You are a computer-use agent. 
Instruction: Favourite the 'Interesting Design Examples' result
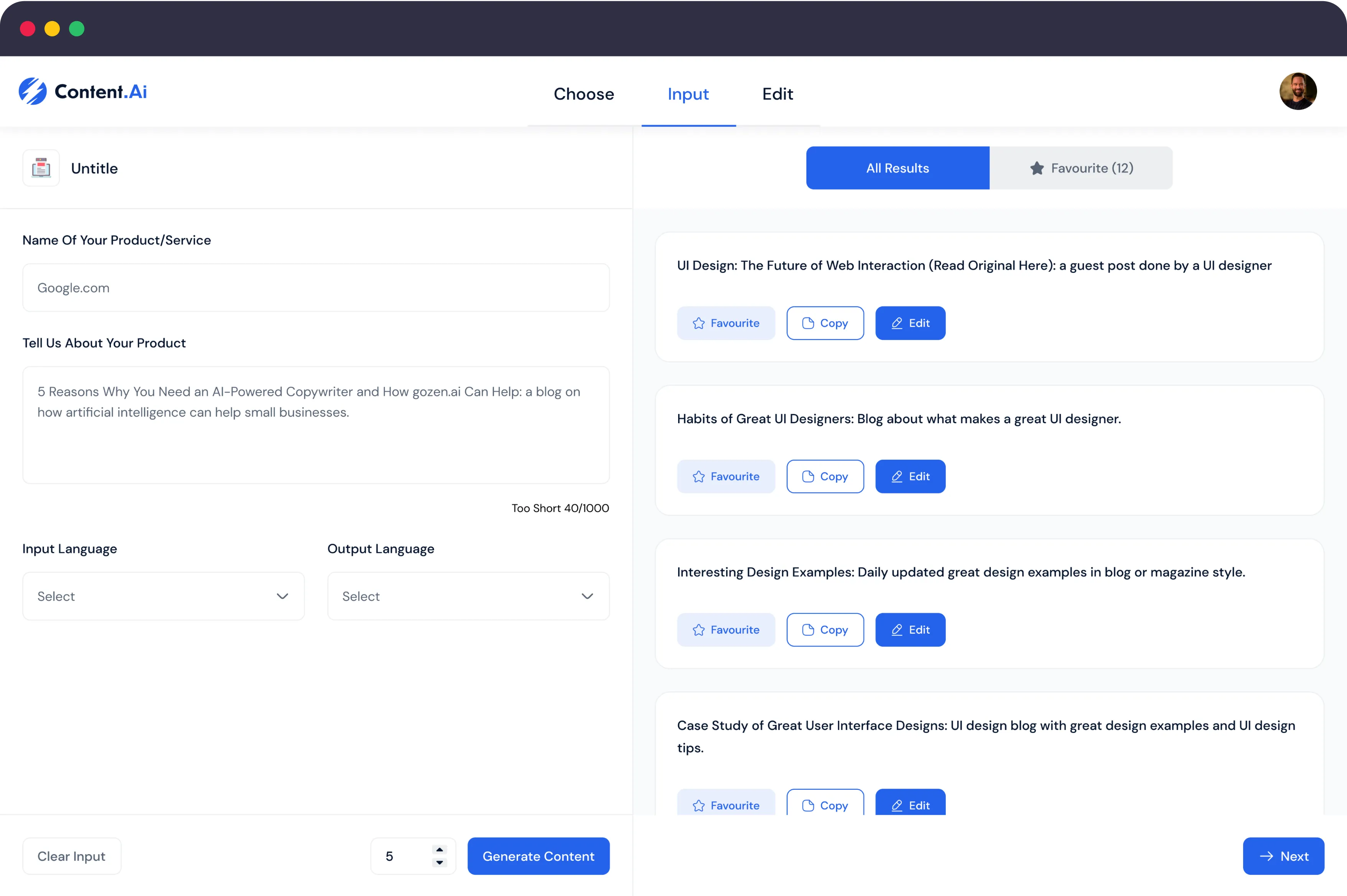[725, 630]
